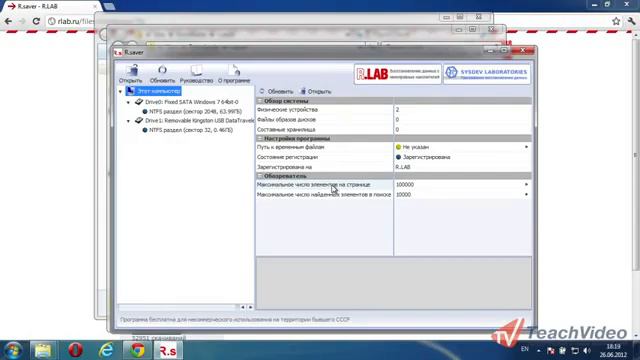Viewport: 640px width, 360px height.
Task: Open the Руководство manual icon
Action: tap(196, 70)
